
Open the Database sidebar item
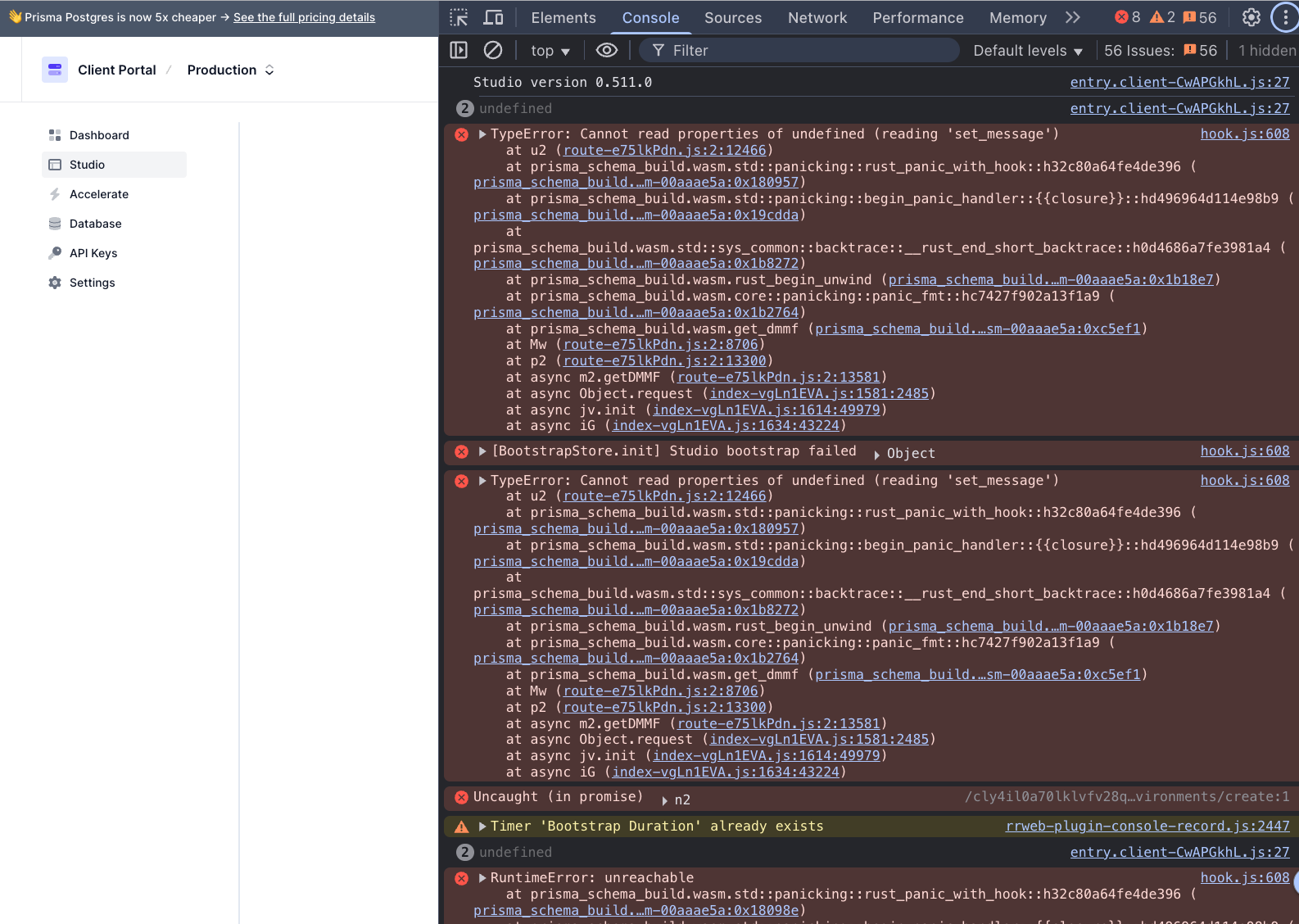click(95, 224)
